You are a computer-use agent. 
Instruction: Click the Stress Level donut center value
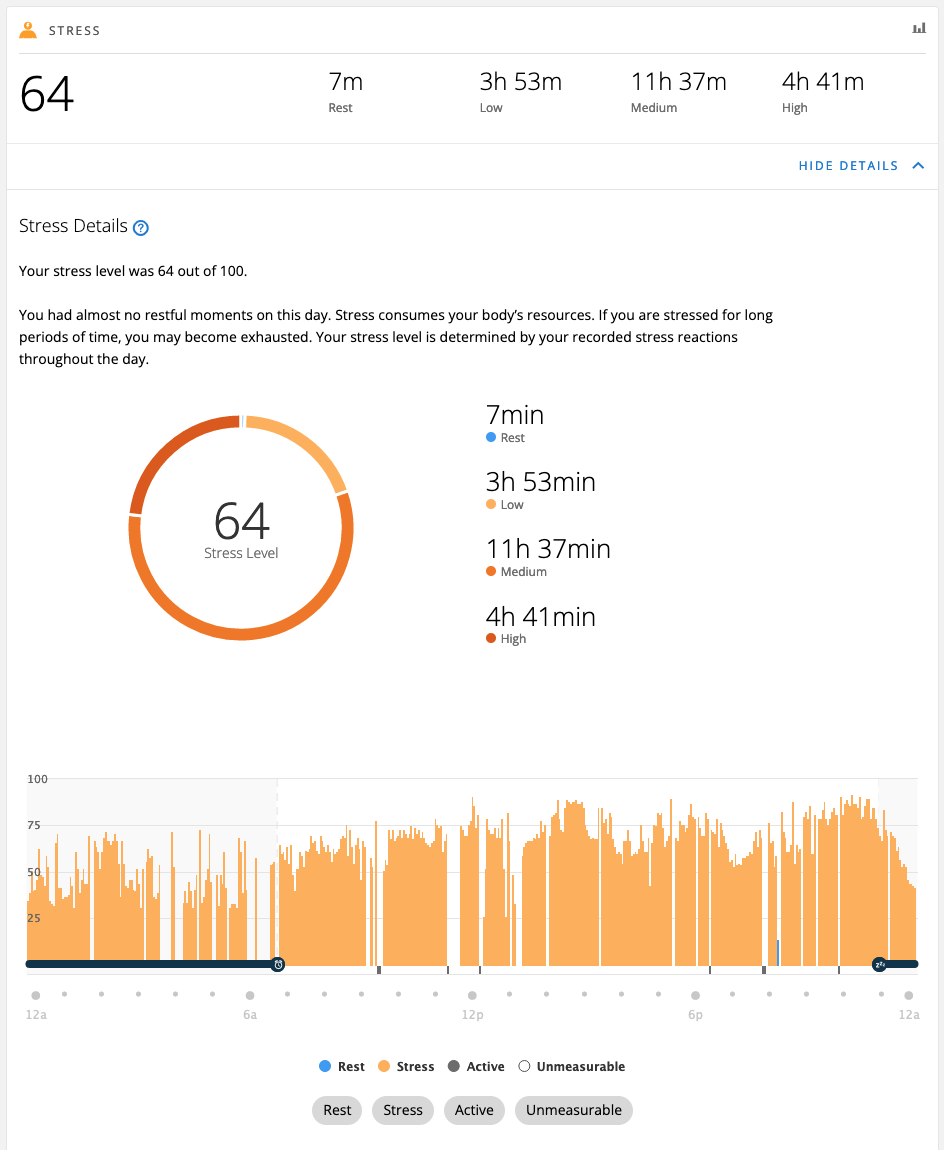pyautogui.click(x=242, y=521)
